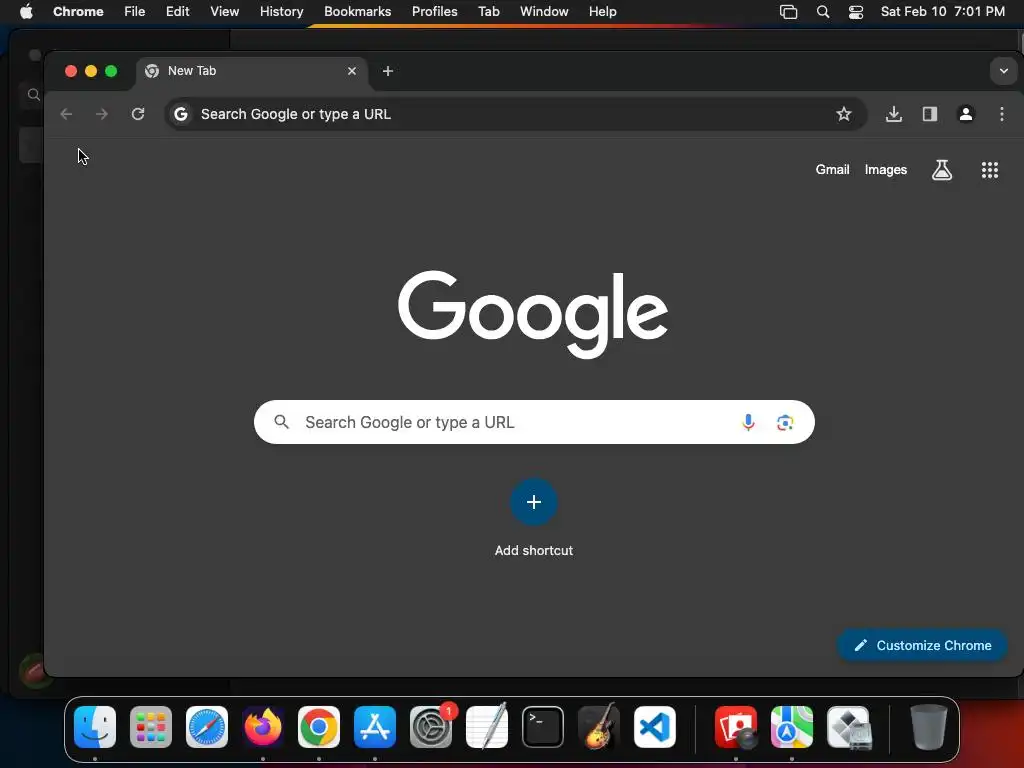Click the Google logo
Image resolution: width=1024 pixels, height=768 pixels.
click(533, 314)
